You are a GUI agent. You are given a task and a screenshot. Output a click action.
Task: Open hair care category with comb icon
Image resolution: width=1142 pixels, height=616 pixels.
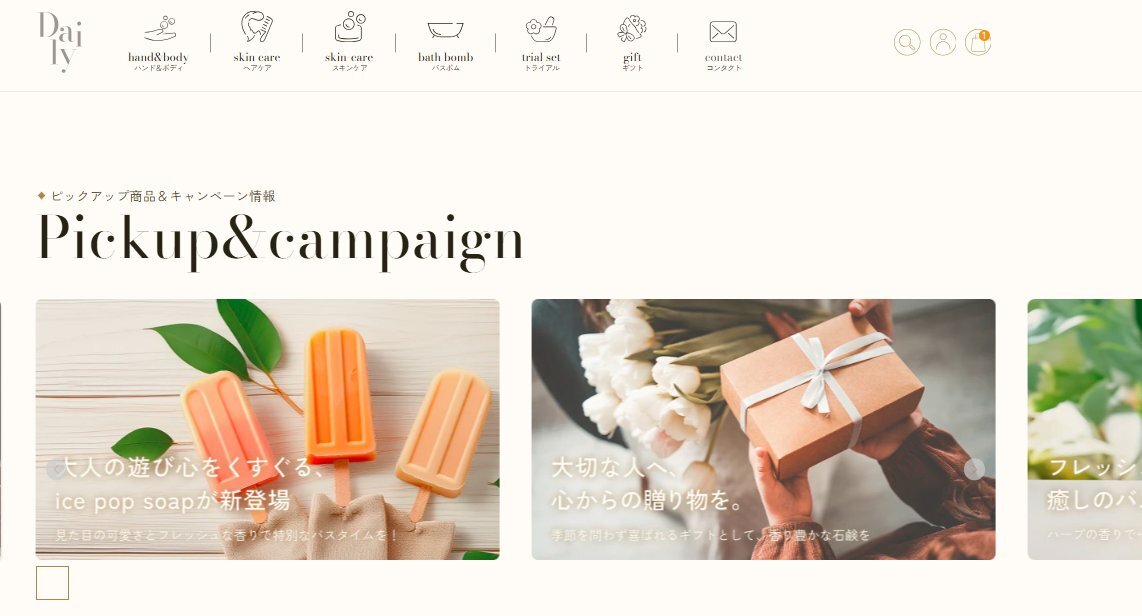[x=257, y=26]
